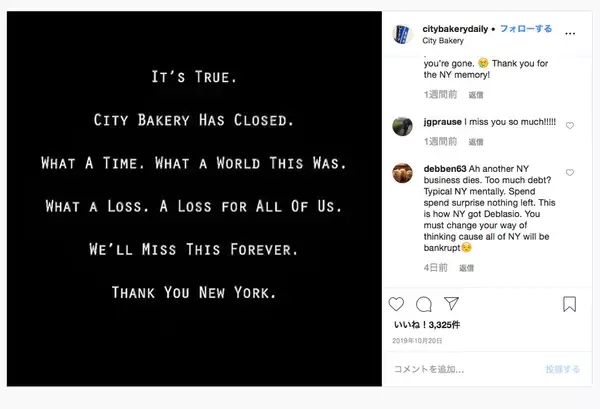Open the comment speech bubble icon
The height and width of the screenshot is (409, 600).
click(424, 304)
